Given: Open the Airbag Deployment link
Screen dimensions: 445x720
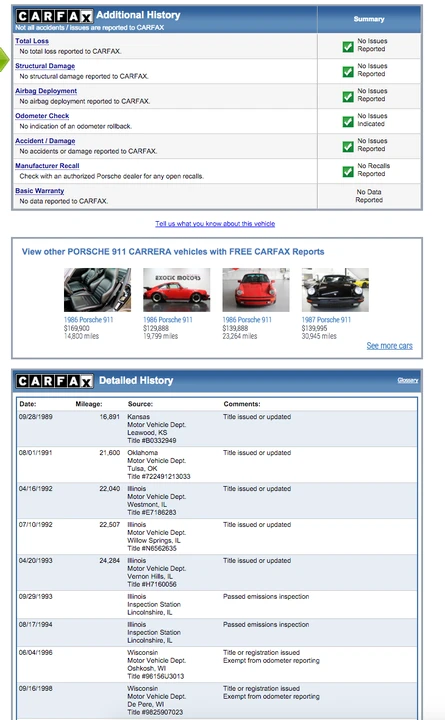Looking at the screenshot, I should 46,91.
